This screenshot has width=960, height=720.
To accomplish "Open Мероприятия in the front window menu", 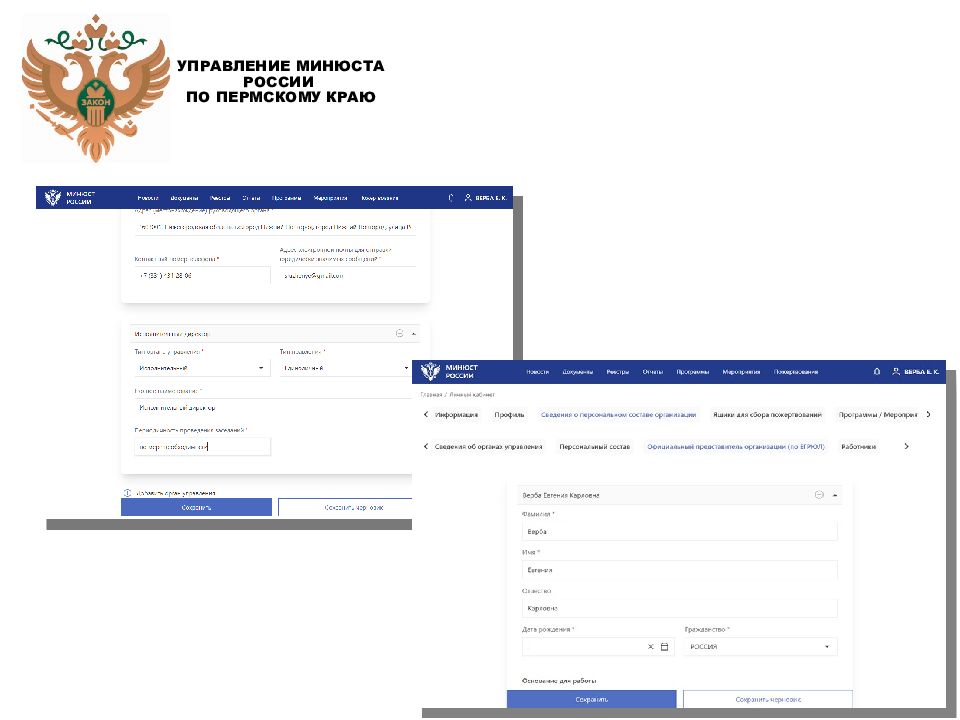I will click(x=741, y=372).
